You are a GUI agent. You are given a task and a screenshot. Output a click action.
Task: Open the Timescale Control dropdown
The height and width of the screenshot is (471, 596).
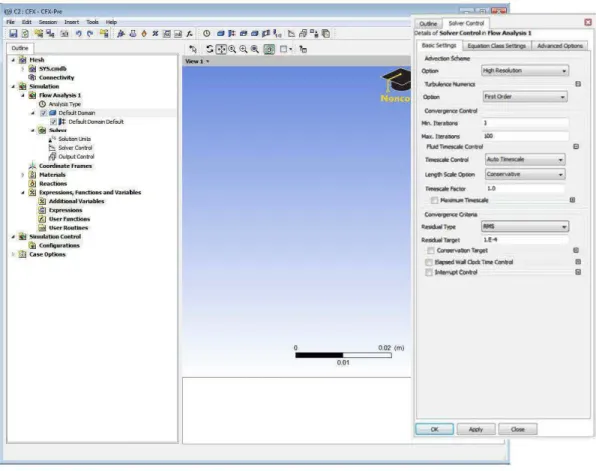pyautogui.click(x=525, y=160)
